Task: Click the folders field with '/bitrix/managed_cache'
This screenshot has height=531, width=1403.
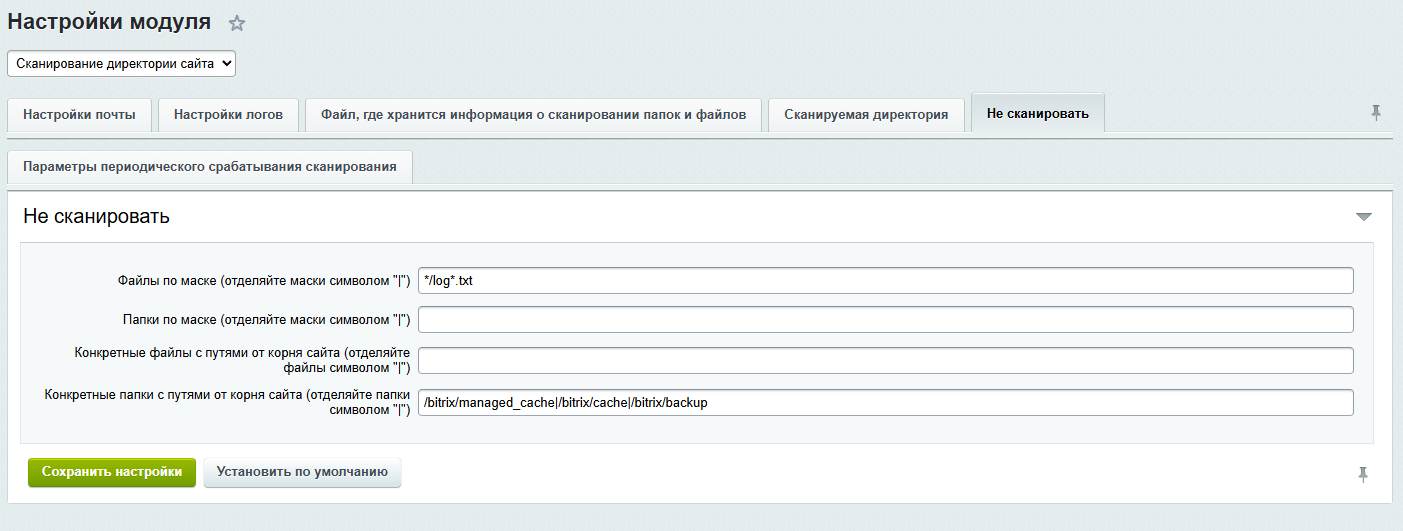Action: 885,403
